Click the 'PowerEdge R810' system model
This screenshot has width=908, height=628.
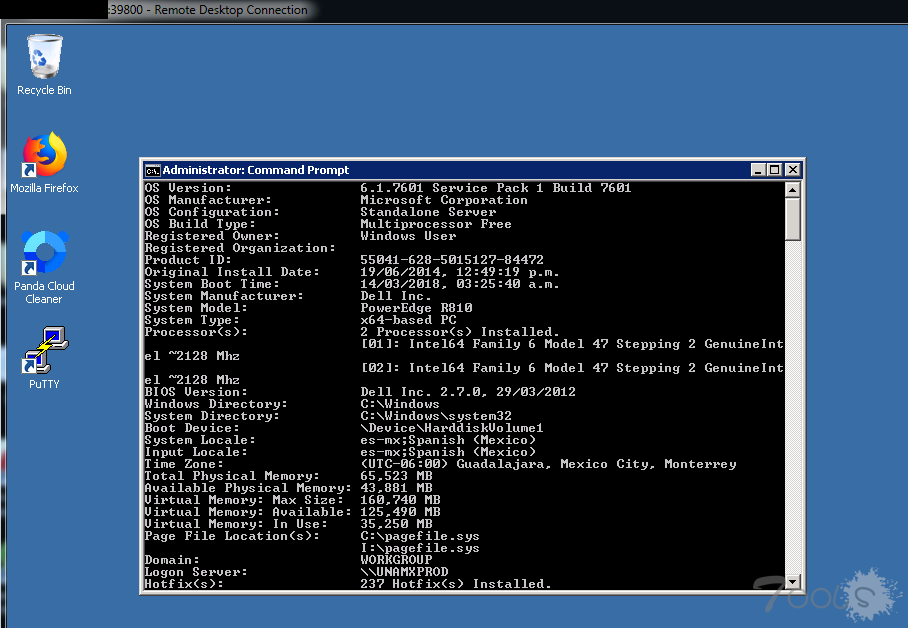[x=416, y=308]
